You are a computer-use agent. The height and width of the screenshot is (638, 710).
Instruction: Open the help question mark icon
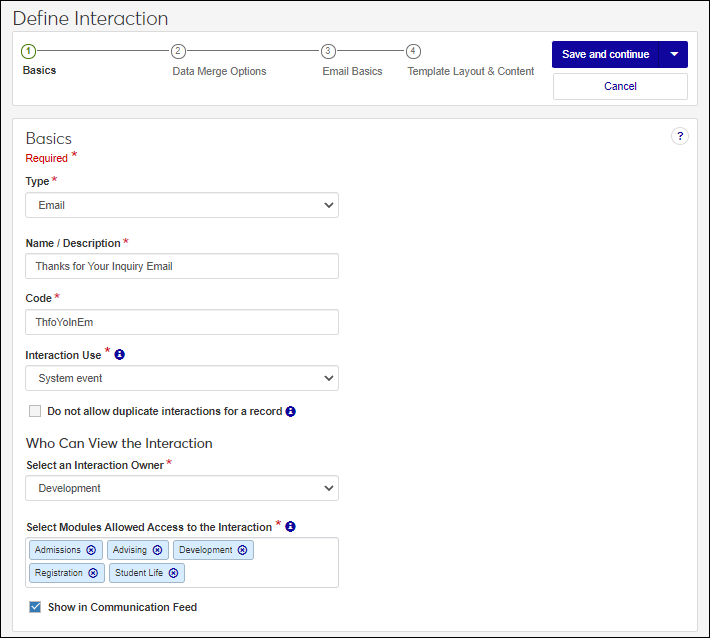[x=680, y=137]
